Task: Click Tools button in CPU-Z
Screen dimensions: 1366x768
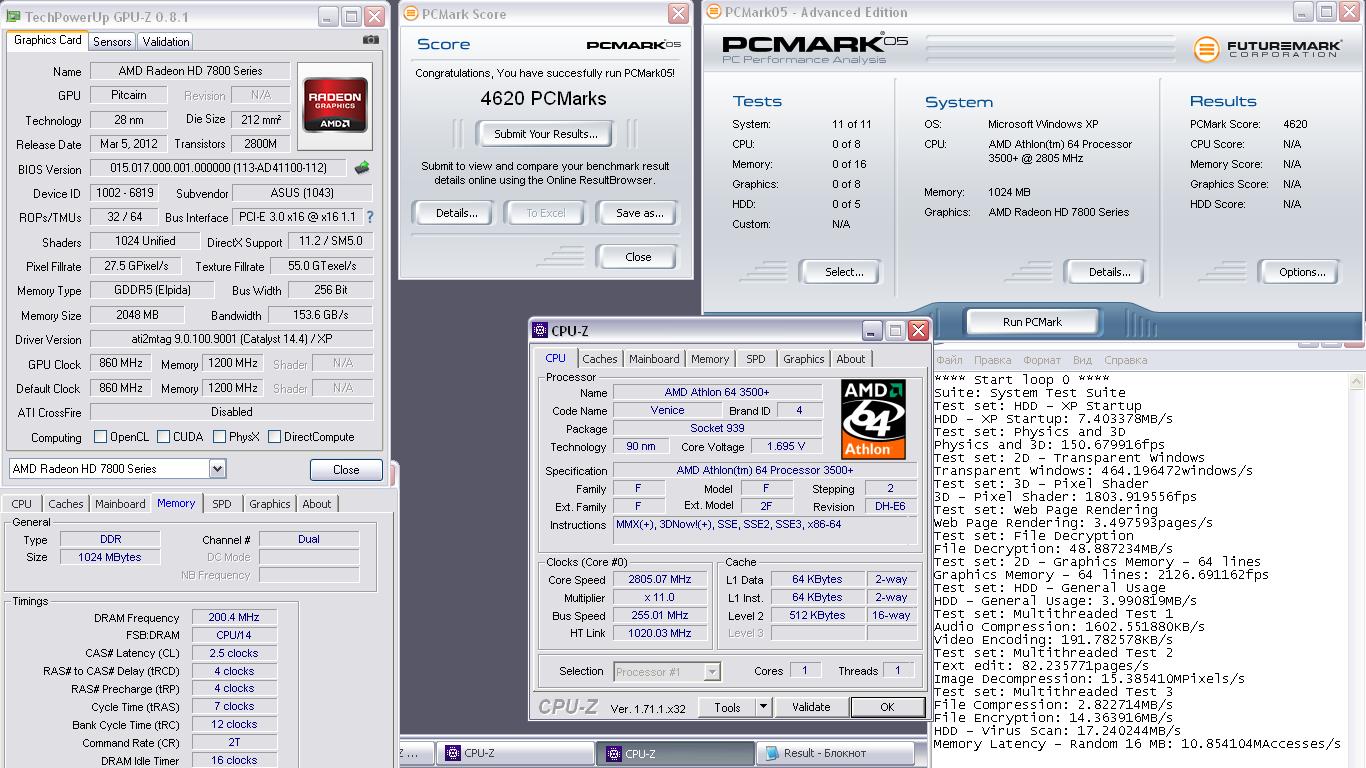Action: 727,707
